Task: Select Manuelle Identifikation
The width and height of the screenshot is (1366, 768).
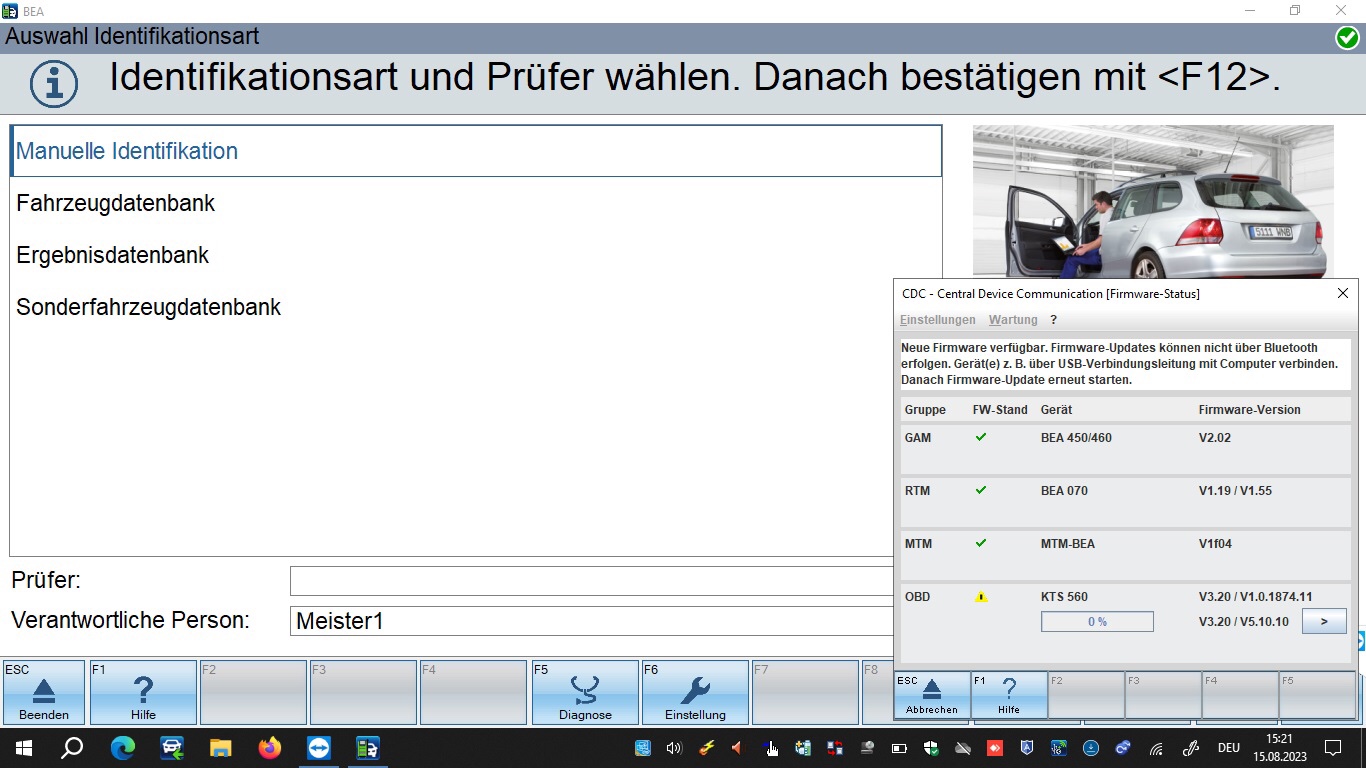Action: (x=476, y=151)
